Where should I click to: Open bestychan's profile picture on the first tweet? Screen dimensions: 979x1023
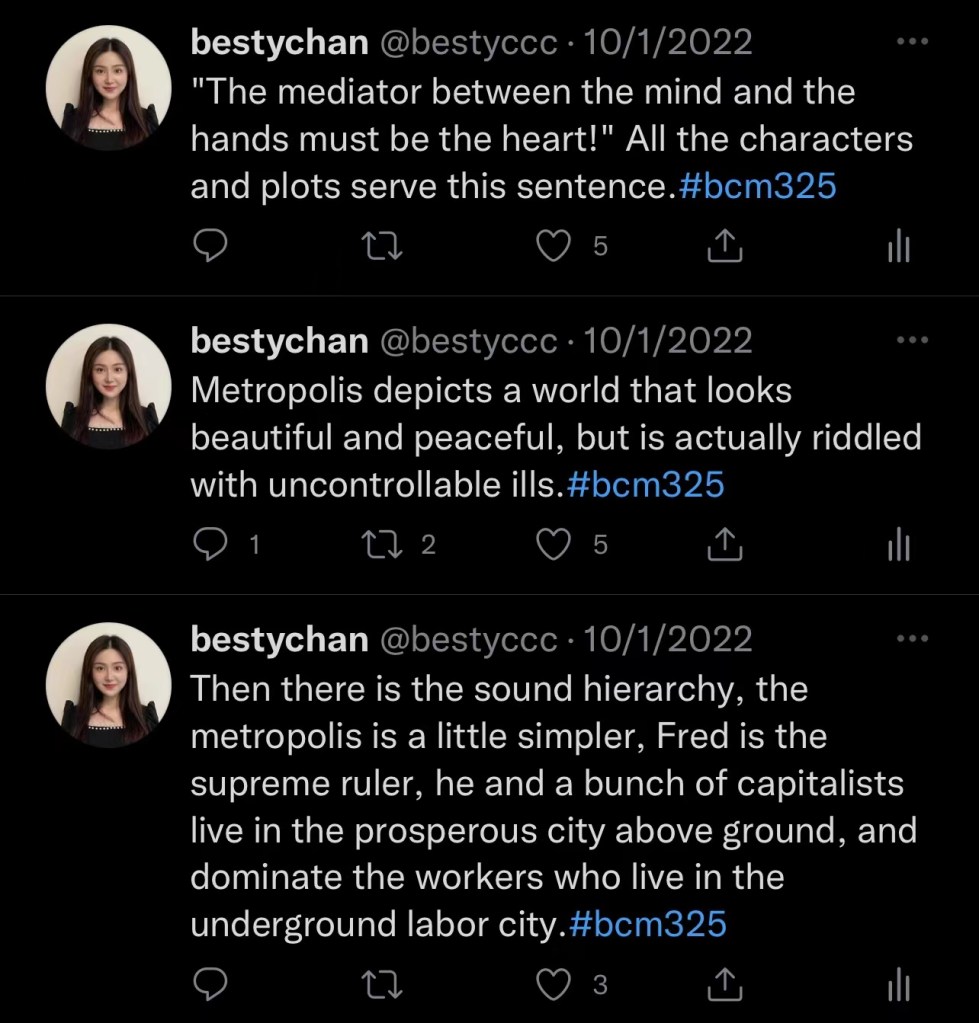pyautogui.click(x=109, y=88)
